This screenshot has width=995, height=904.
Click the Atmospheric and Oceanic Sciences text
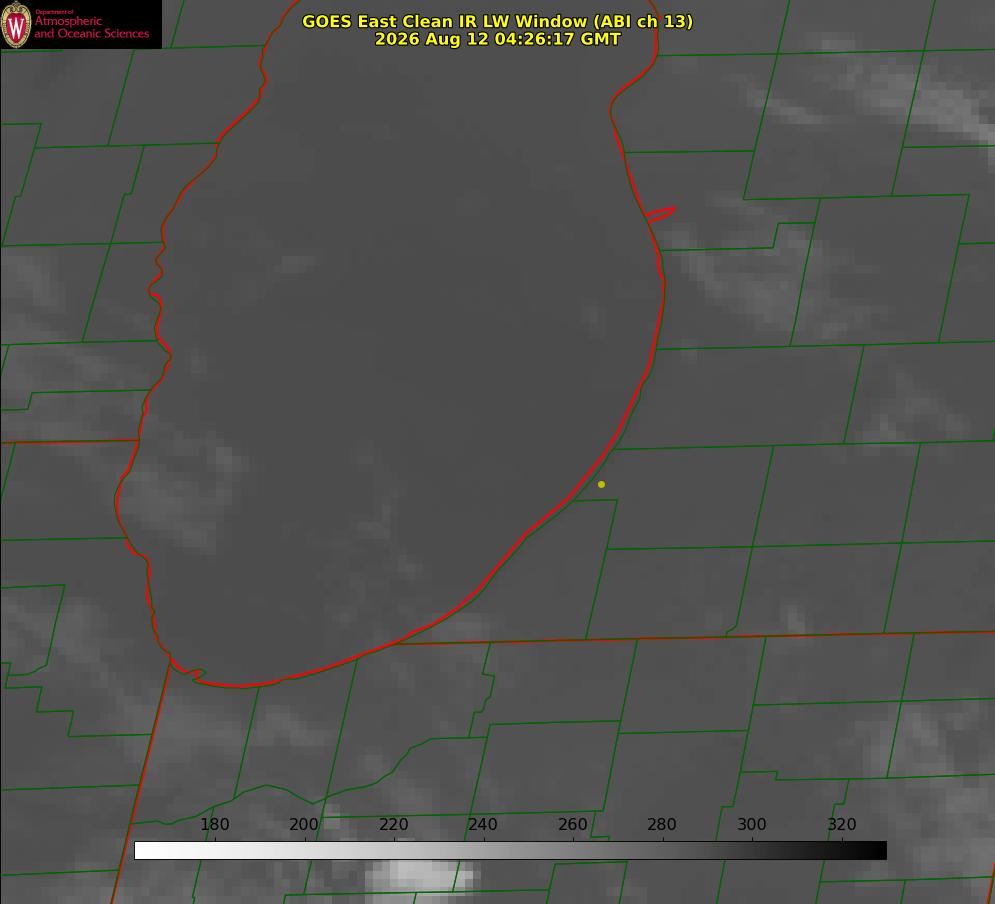click(x=91, y=27)
